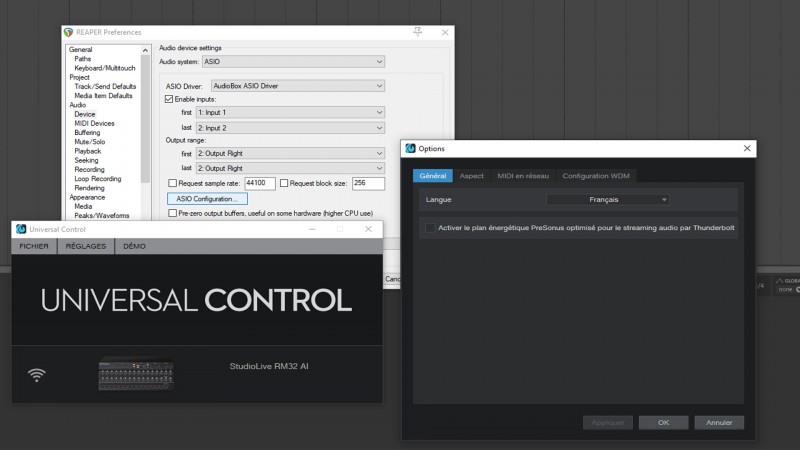Switch to the MIDI en réseau tab
Screen dimensions: 800x450
[x=522, y=176]
